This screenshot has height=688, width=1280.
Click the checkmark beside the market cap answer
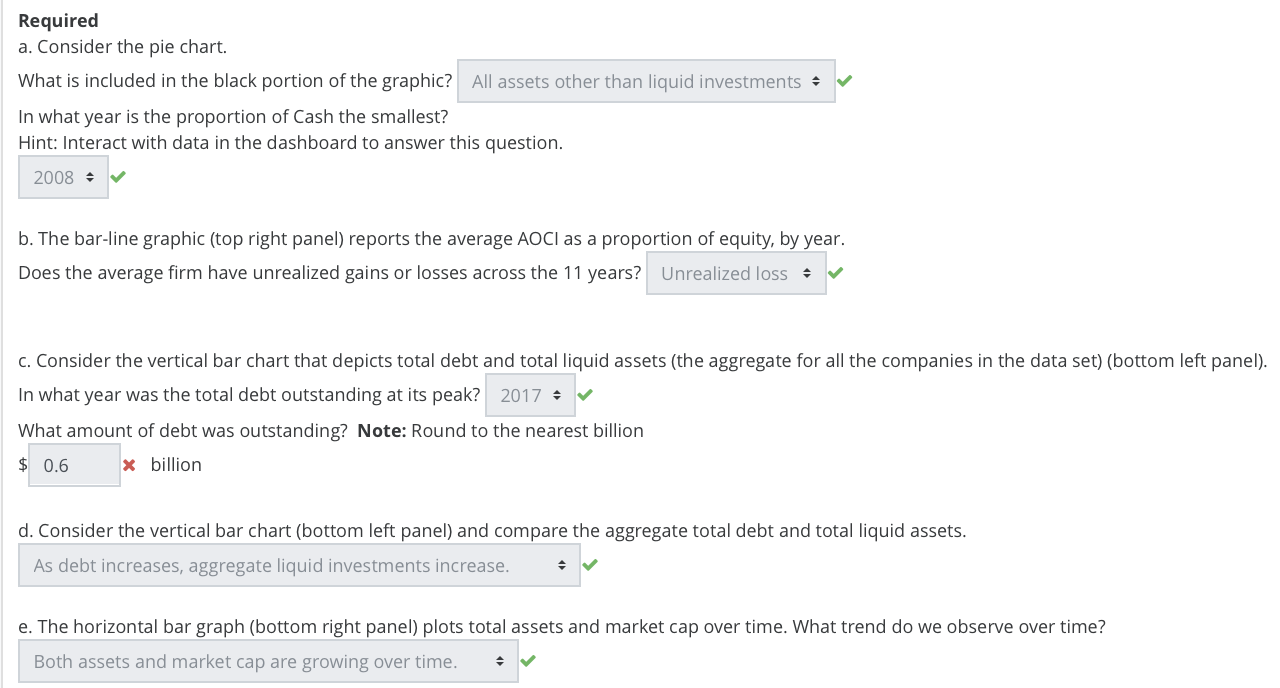pos(528,660)
